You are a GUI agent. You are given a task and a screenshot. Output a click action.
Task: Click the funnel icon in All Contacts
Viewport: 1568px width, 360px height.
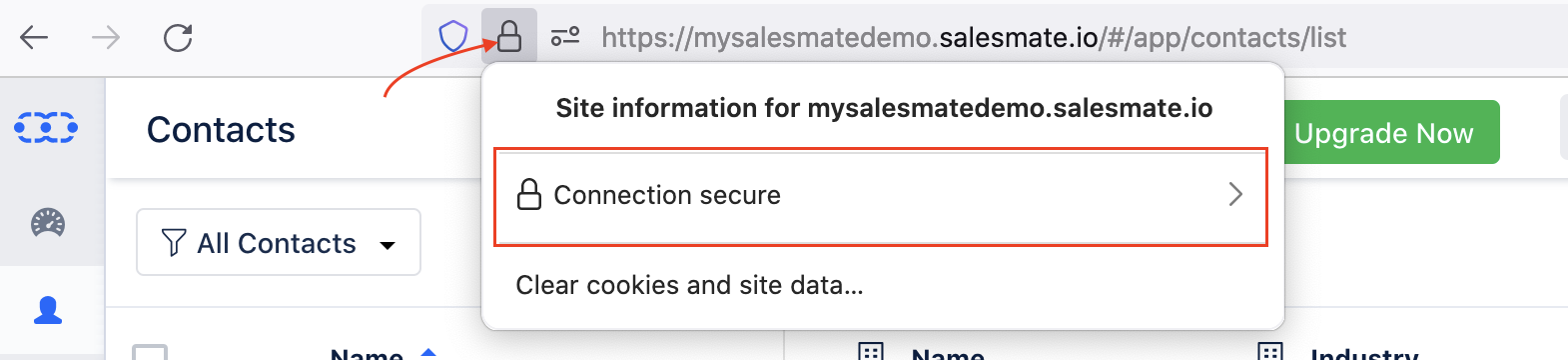[174, 242]
